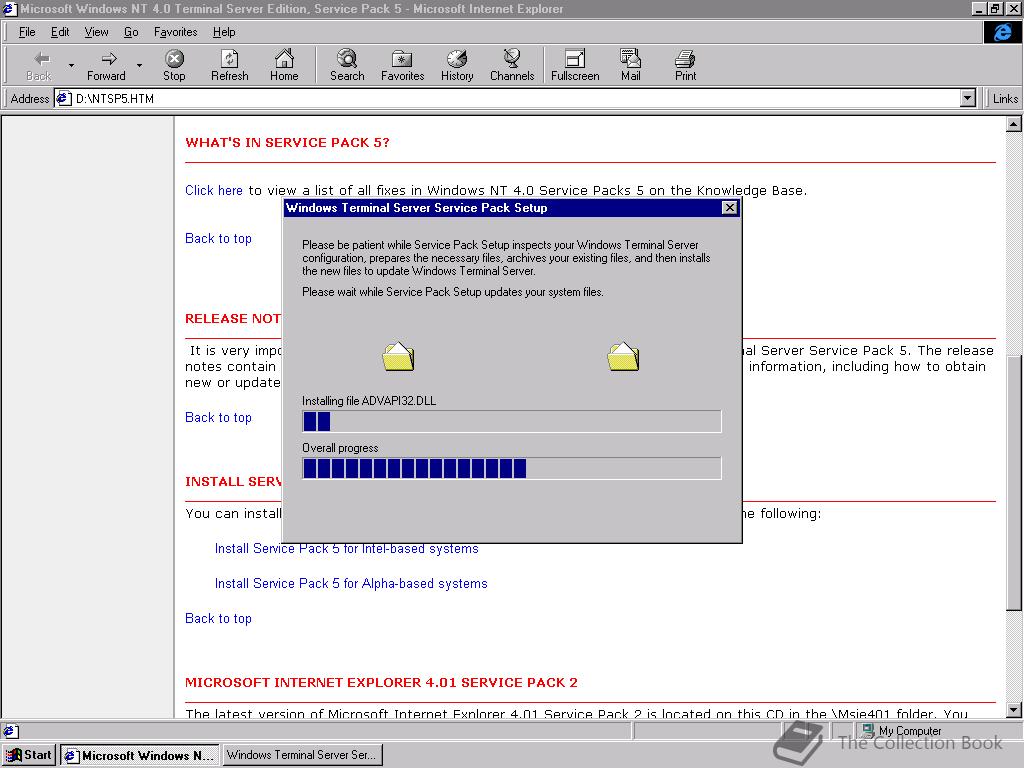
Task: Click the Overall progress bar
Action: [x=512, y=468]
